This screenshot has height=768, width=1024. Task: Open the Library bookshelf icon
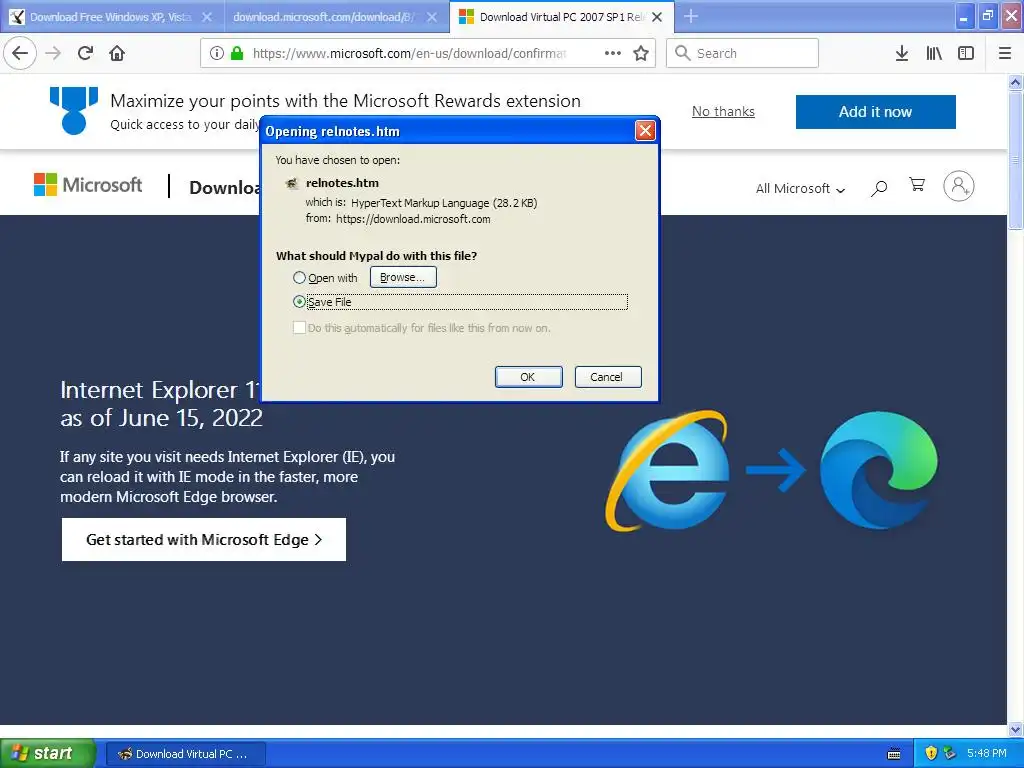point(934,53)
